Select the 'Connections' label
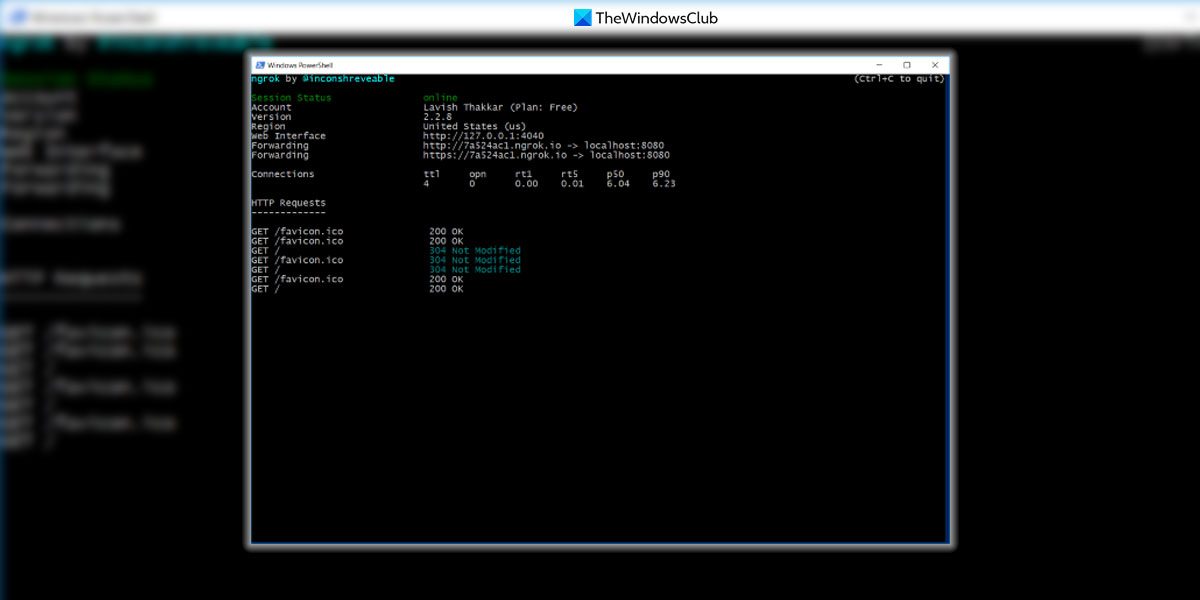 coord(282,174)
